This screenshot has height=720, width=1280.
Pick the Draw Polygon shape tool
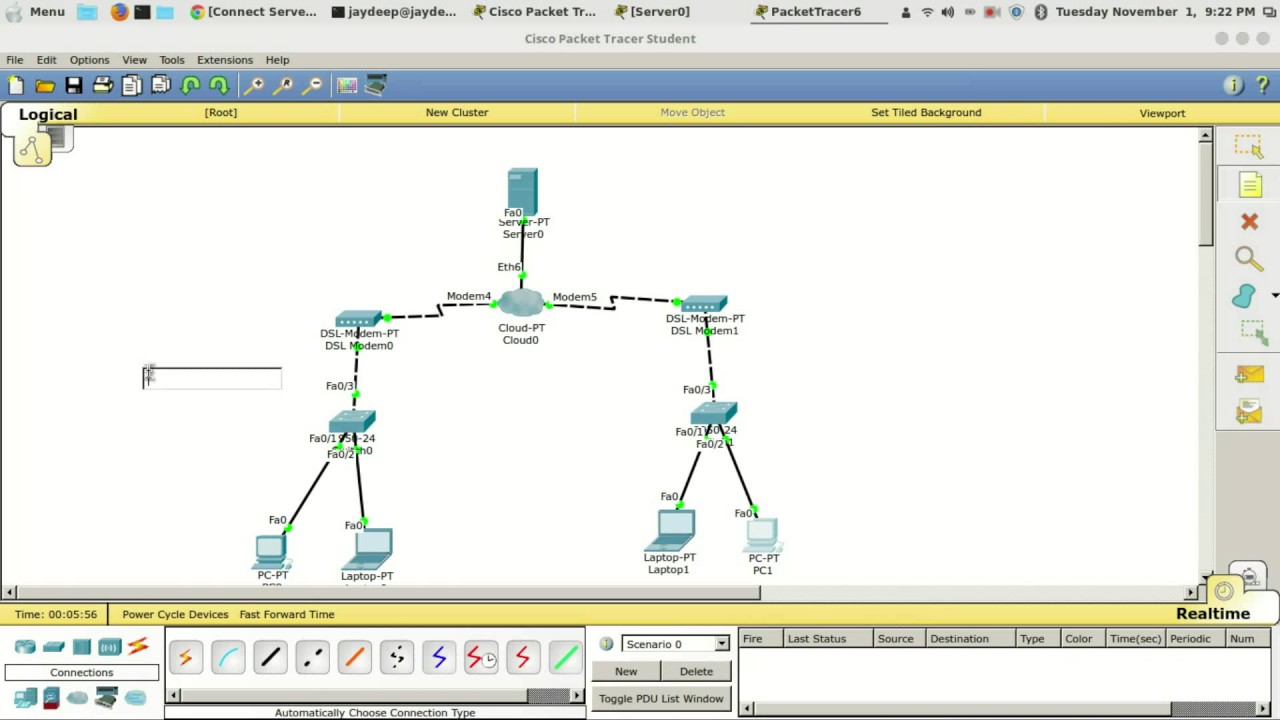pyautogui.click(x=1244, y=296)
